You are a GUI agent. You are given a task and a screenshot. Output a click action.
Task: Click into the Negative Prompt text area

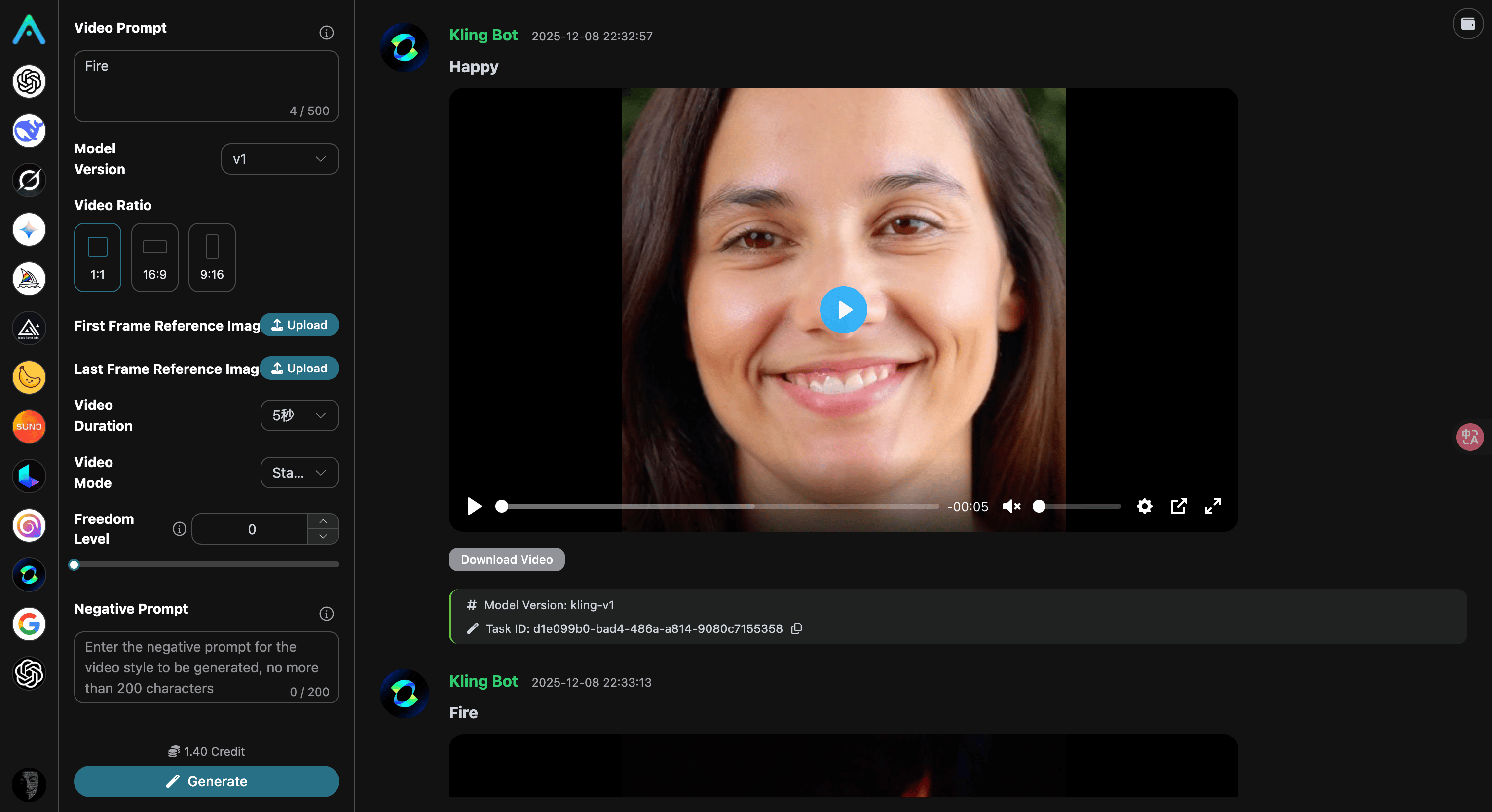(206, 666)
